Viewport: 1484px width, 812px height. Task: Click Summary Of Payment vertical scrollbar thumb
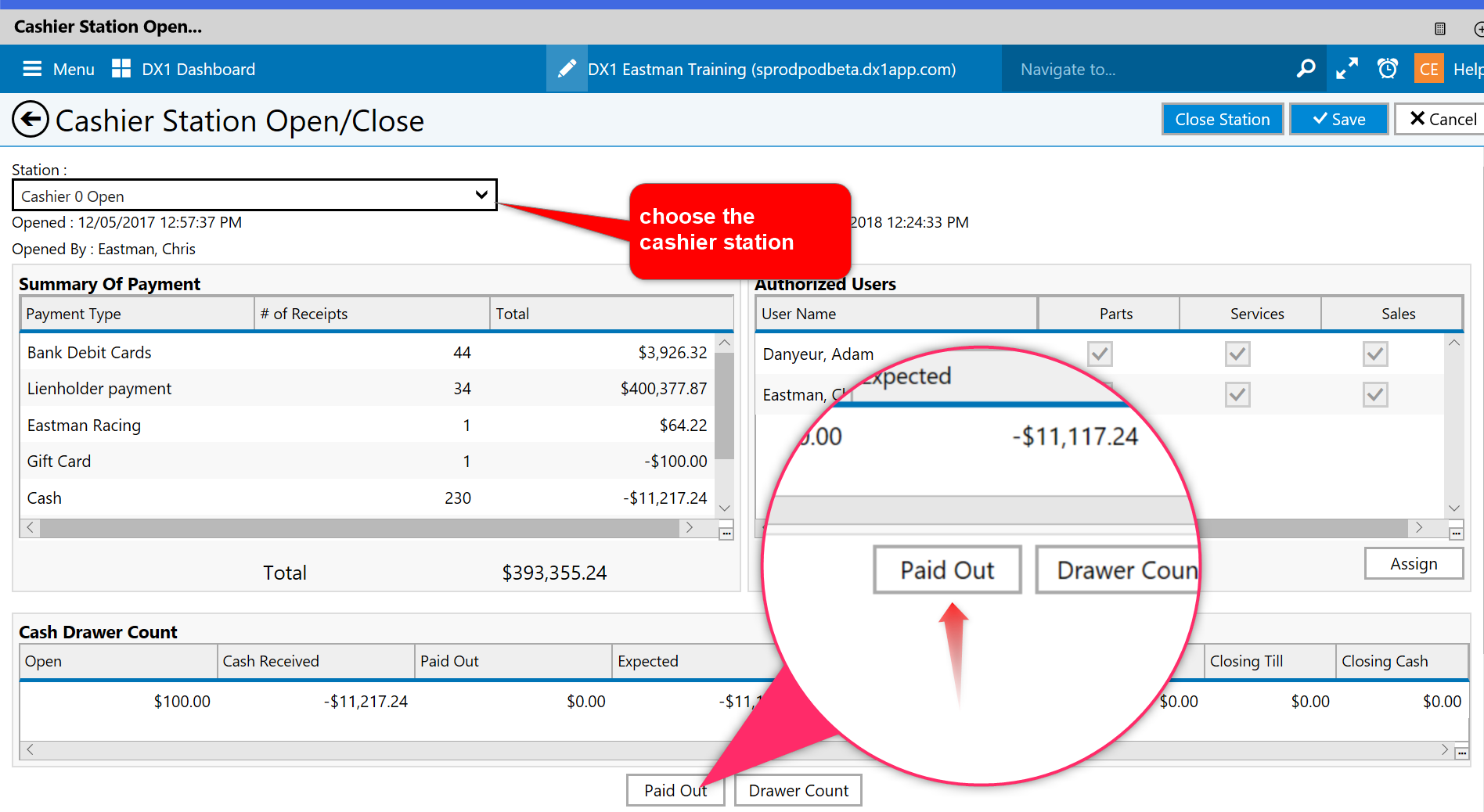pos(725,406)
